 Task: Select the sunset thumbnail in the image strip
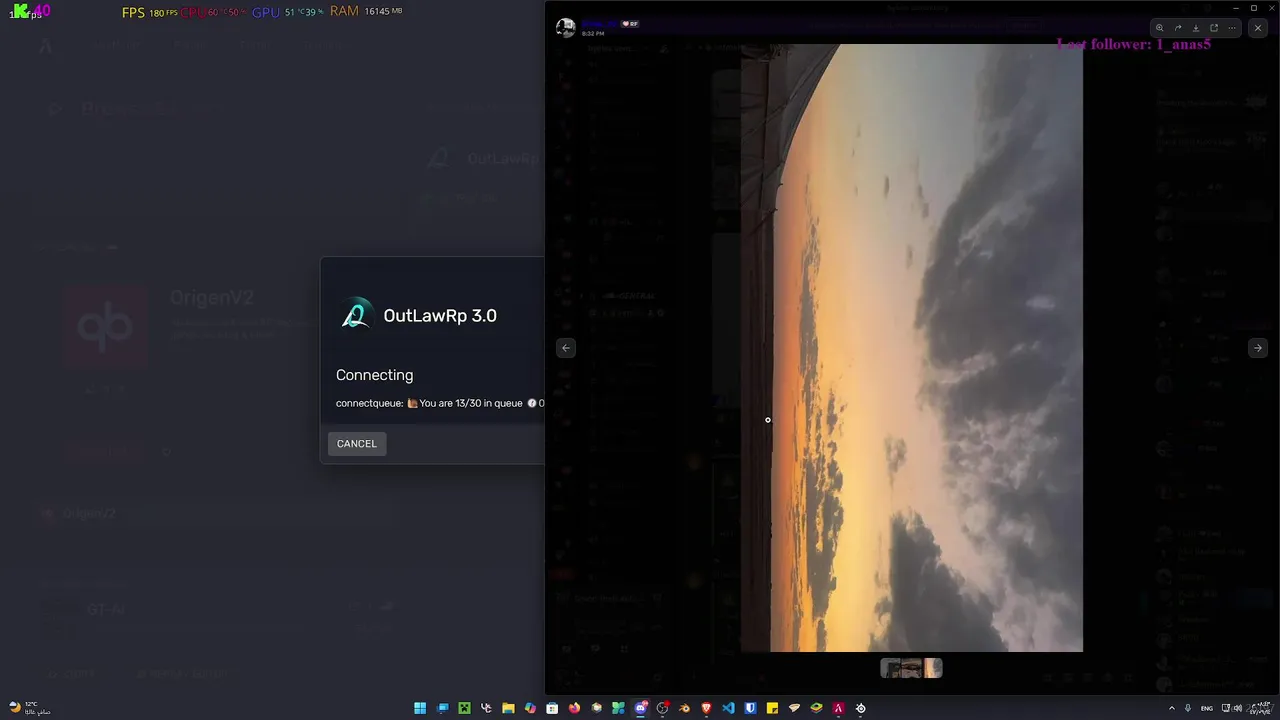coord(933,668)
